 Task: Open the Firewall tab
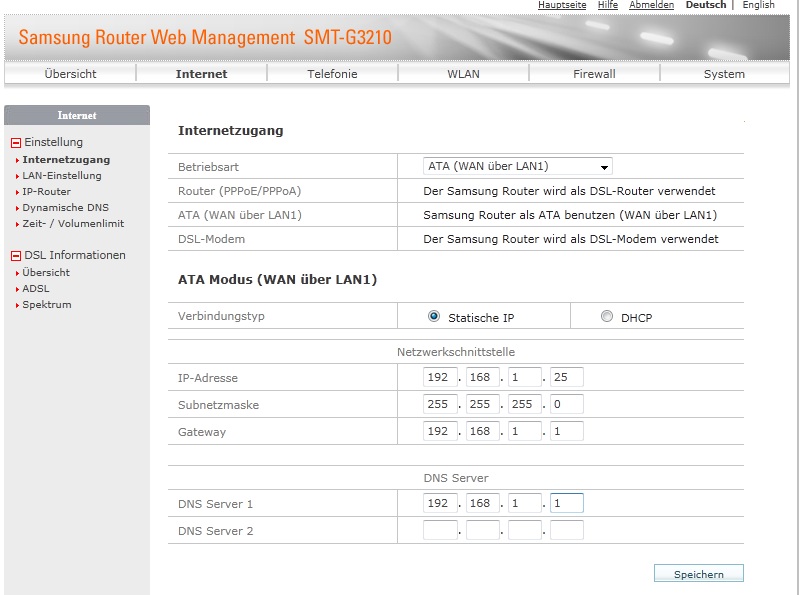click(594, 74)
